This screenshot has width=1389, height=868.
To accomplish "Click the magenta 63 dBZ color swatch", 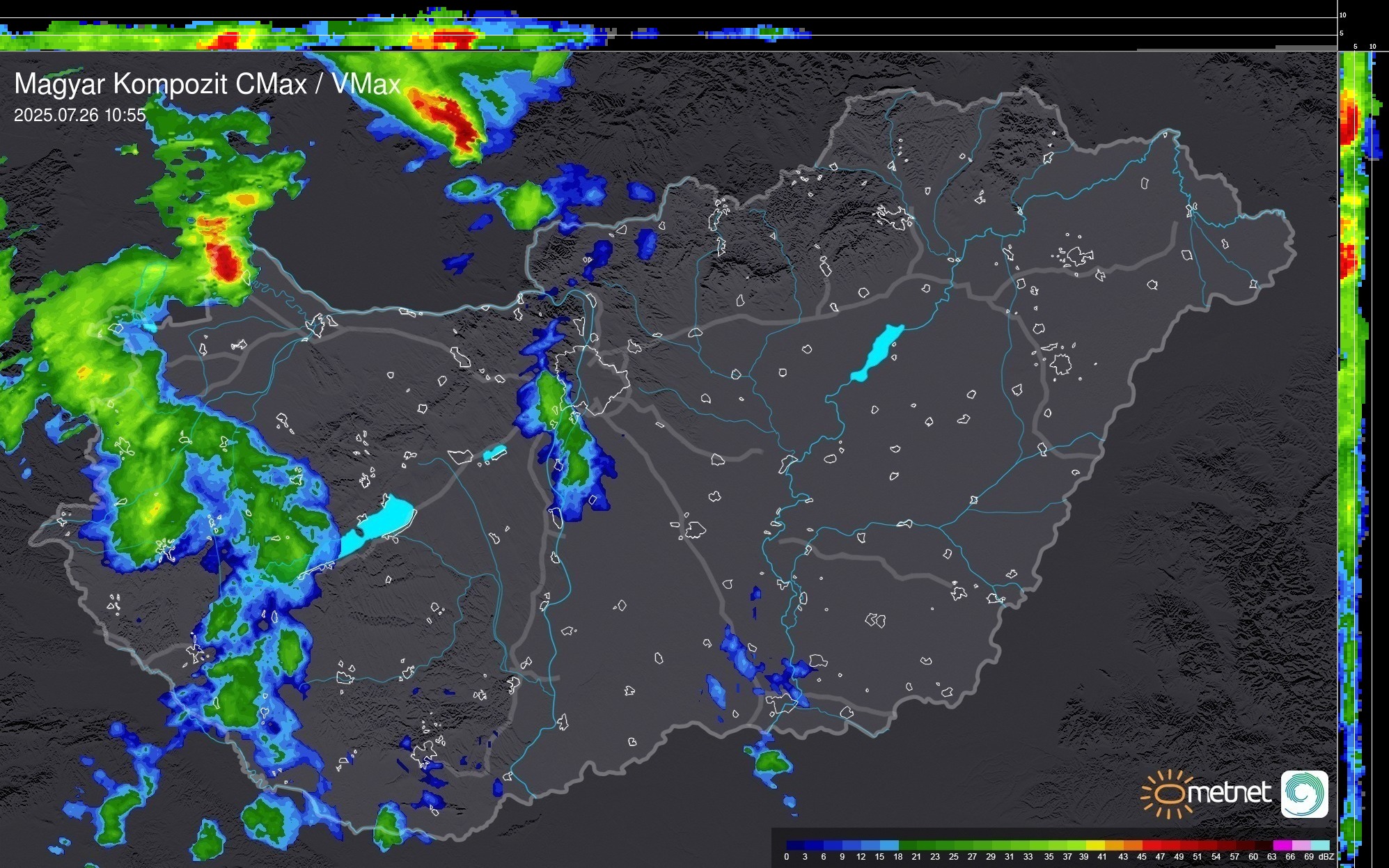I will [1281, 845].
